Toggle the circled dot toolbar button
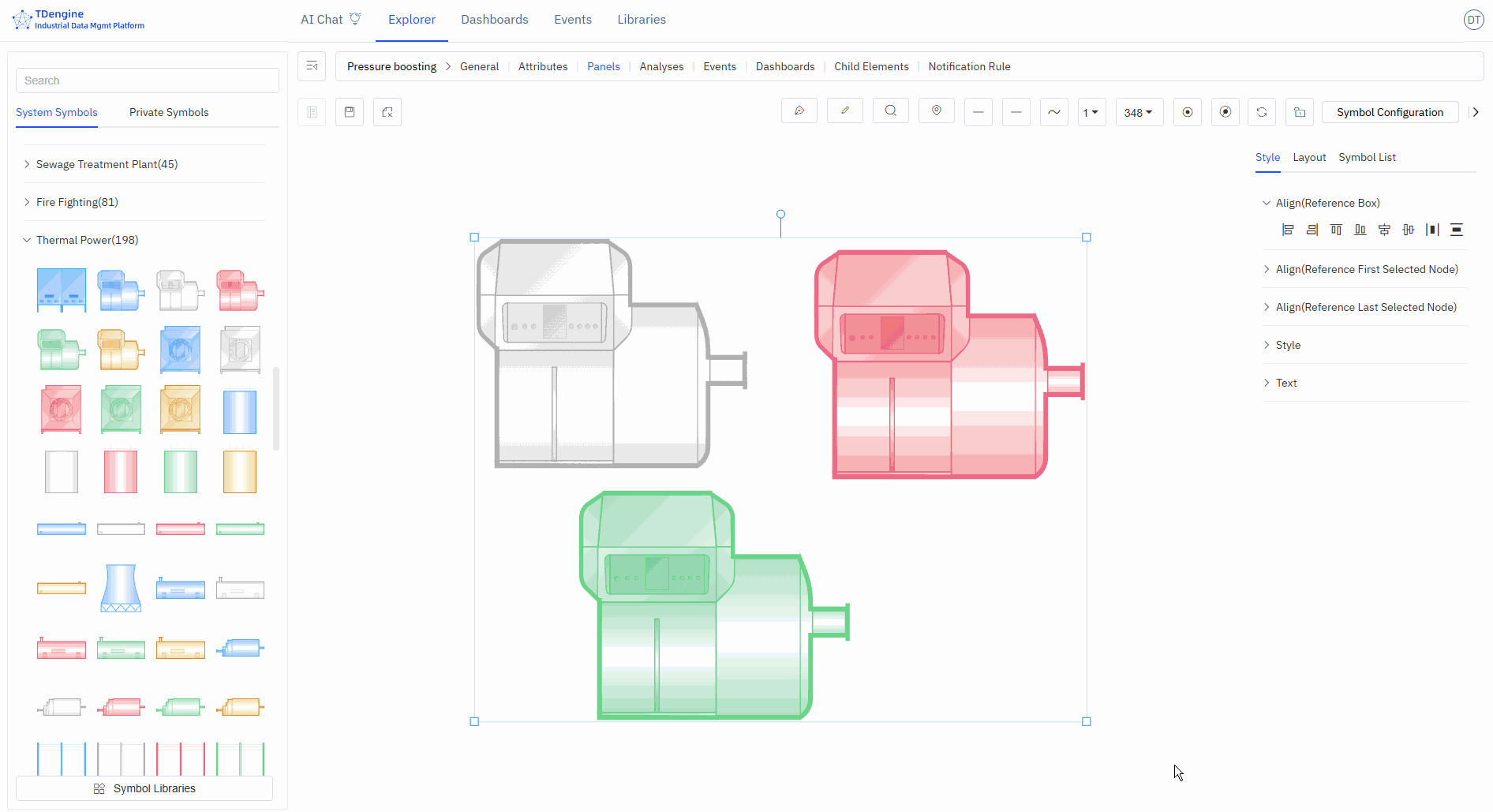 coord(1188,112)
